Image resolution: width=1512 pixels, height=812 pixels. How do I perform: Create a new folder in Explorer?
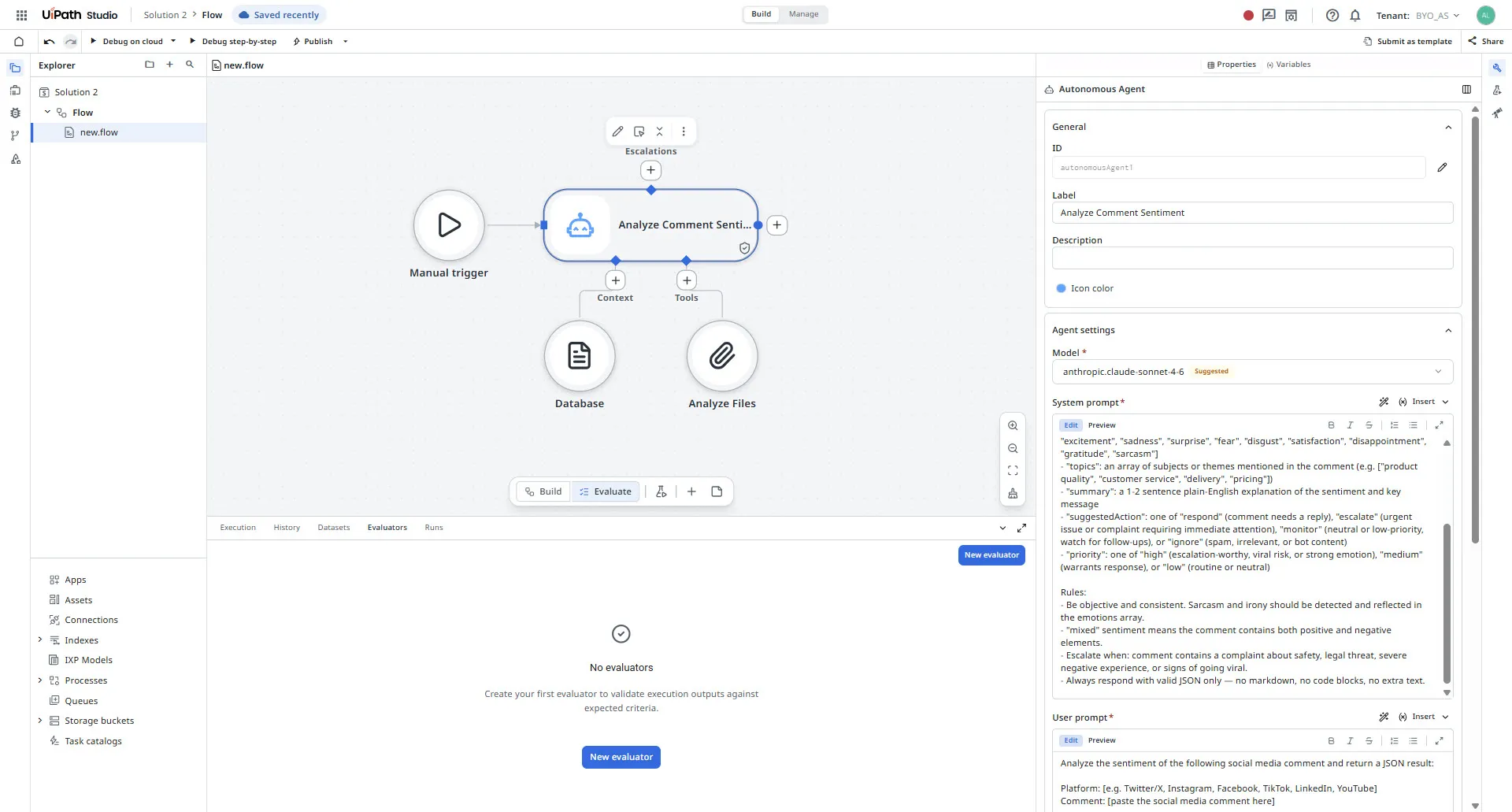click(150, 65)
